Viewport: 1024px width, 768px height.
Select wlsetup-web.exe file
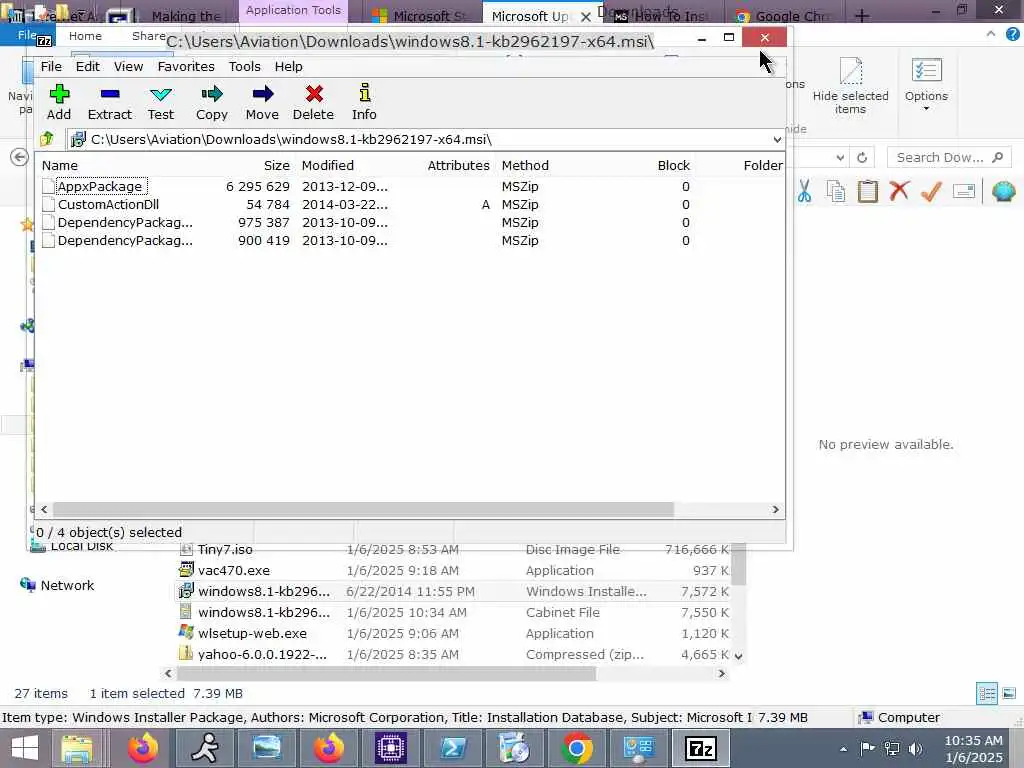[252, 633]
